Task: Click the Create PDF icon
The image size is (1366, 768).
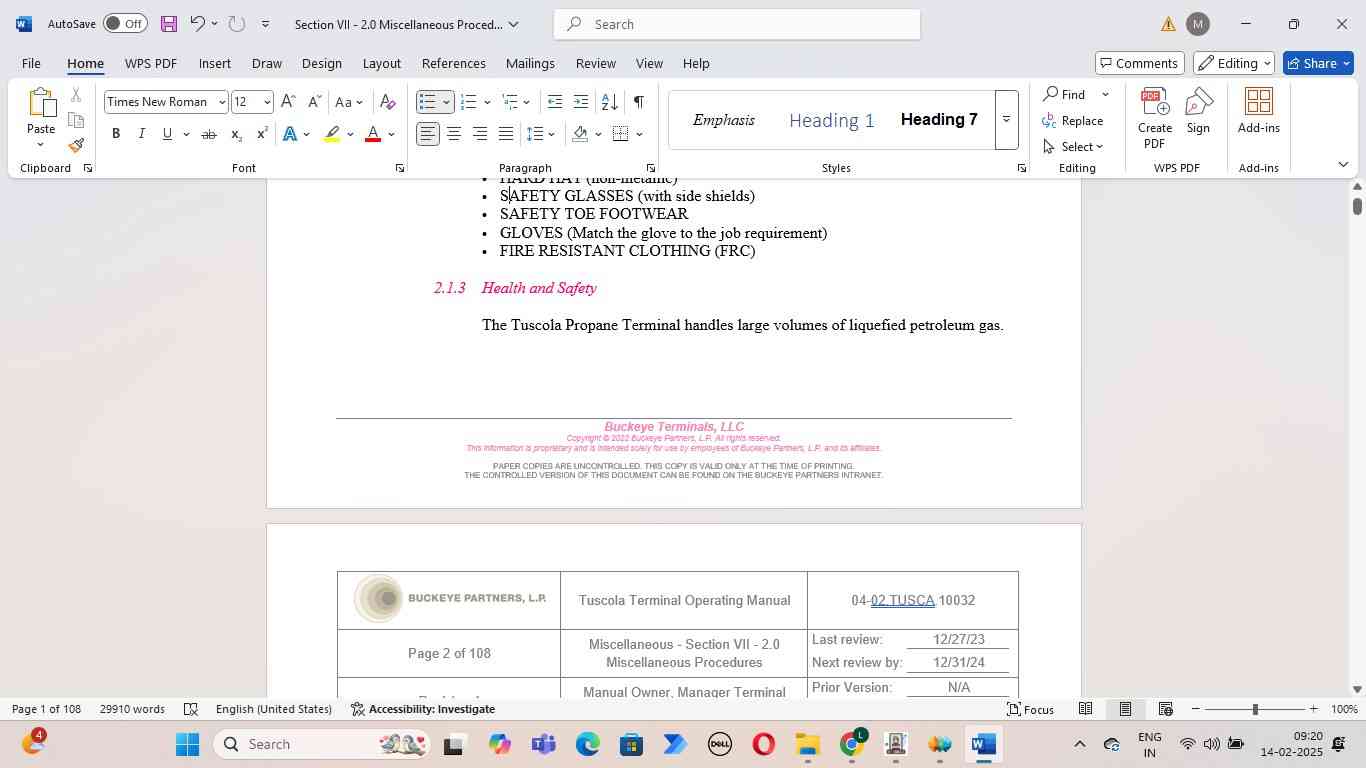Action: coord(1155,118)
